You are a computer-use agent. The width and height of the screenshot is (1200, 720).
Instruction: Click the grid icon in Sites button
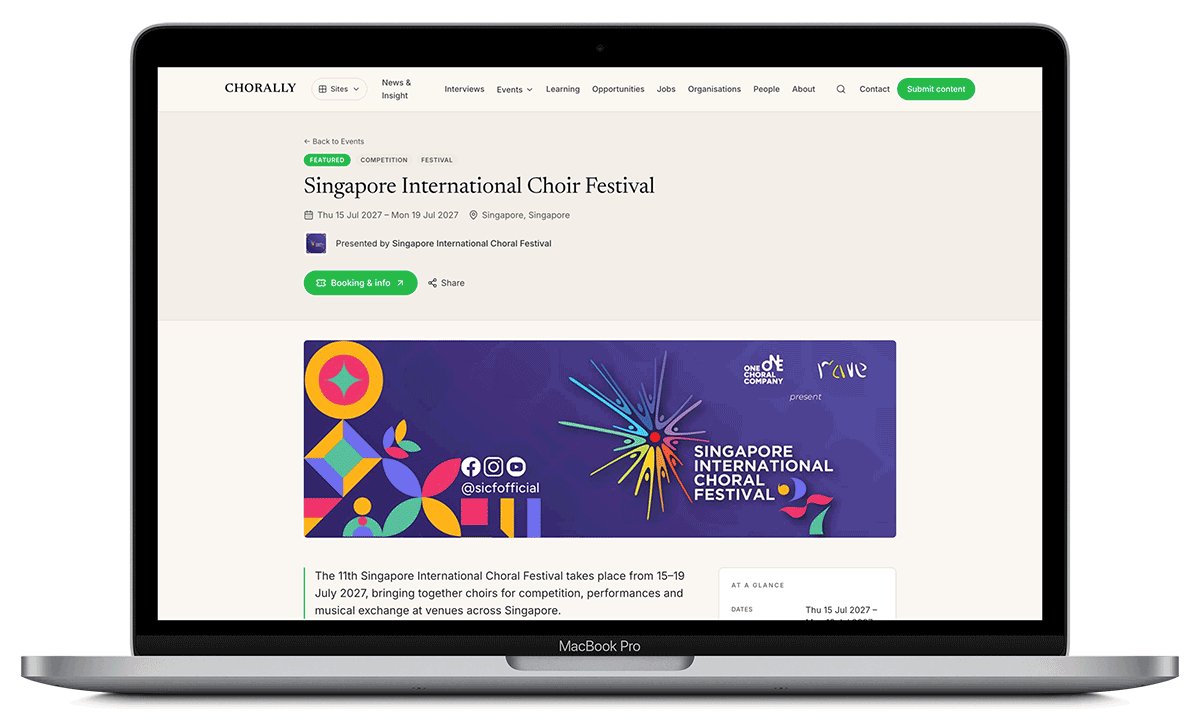(x=323, y=89)
